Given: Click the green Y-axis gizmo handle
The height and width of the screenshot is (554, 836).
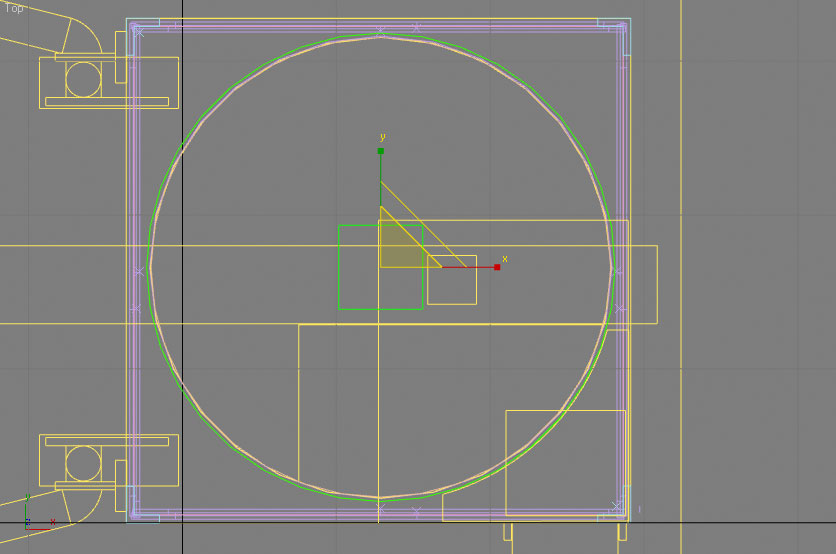Looking at the screenshot, I should pyautogui.click(x=380, y=151).
